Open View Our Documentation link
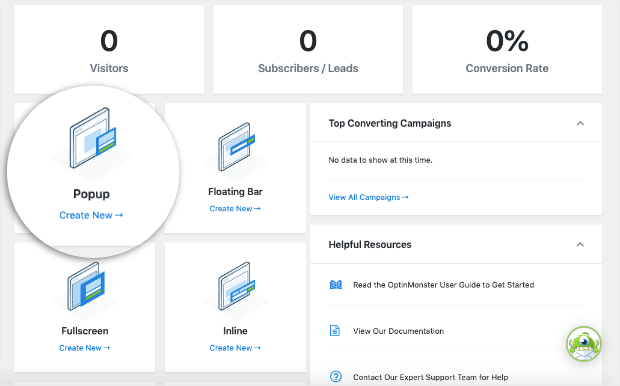The image size is (620, 386). coord(398,331)
